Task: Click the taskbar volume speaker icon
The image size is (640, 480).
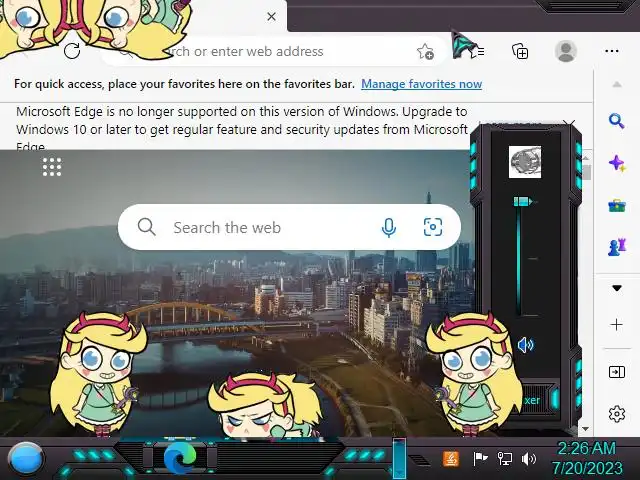Action: 529,459
